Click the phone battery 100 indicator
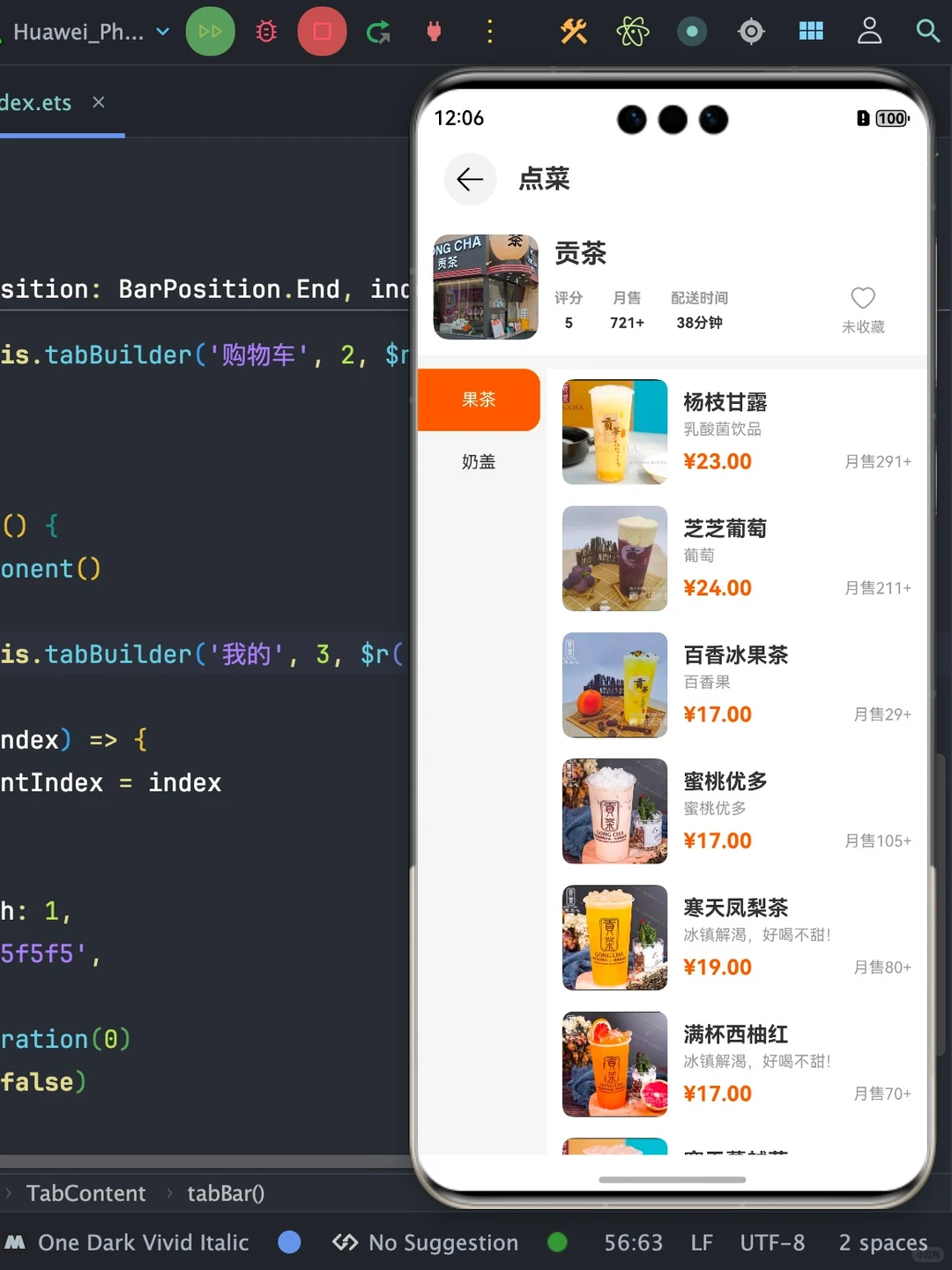Screen dimensions: 952x1270 click(x=892, y=118)
